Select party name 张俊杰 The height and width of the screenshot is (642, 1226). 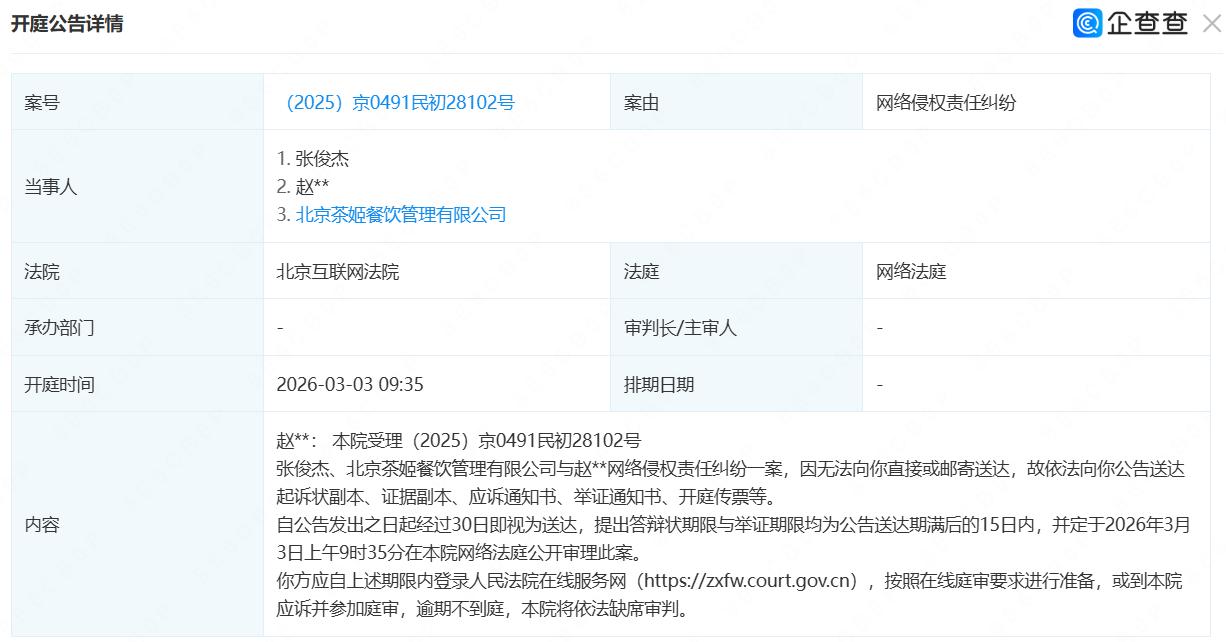pos(322,158)
